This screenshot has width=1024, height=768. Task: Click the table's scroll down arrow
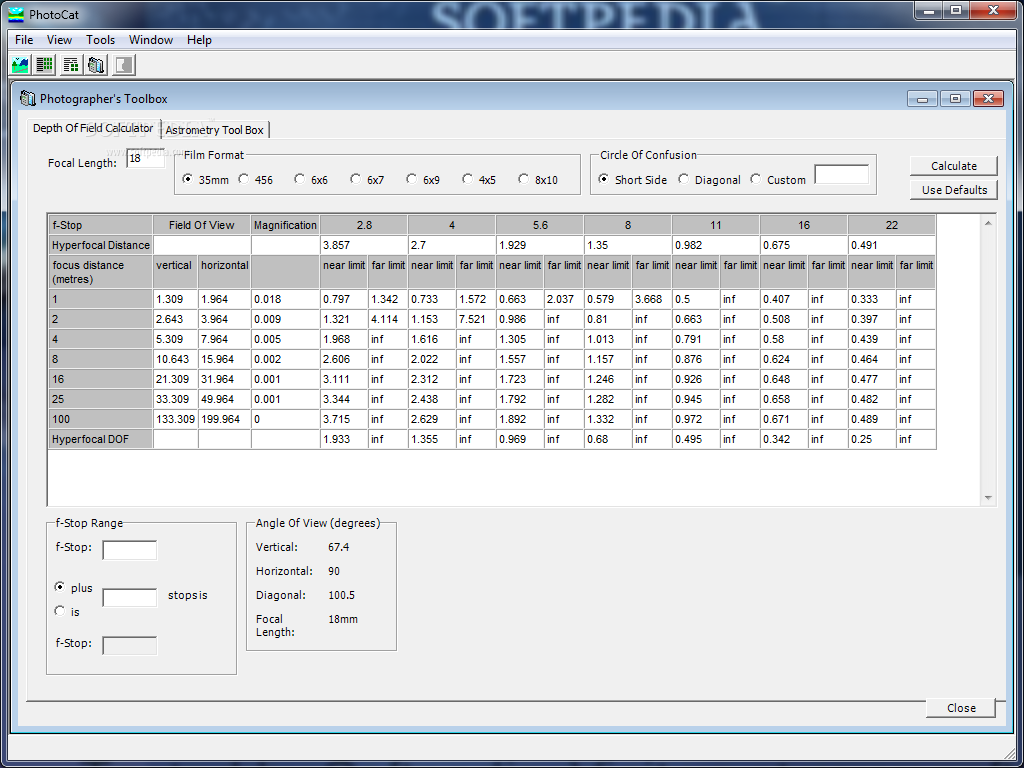988,498
